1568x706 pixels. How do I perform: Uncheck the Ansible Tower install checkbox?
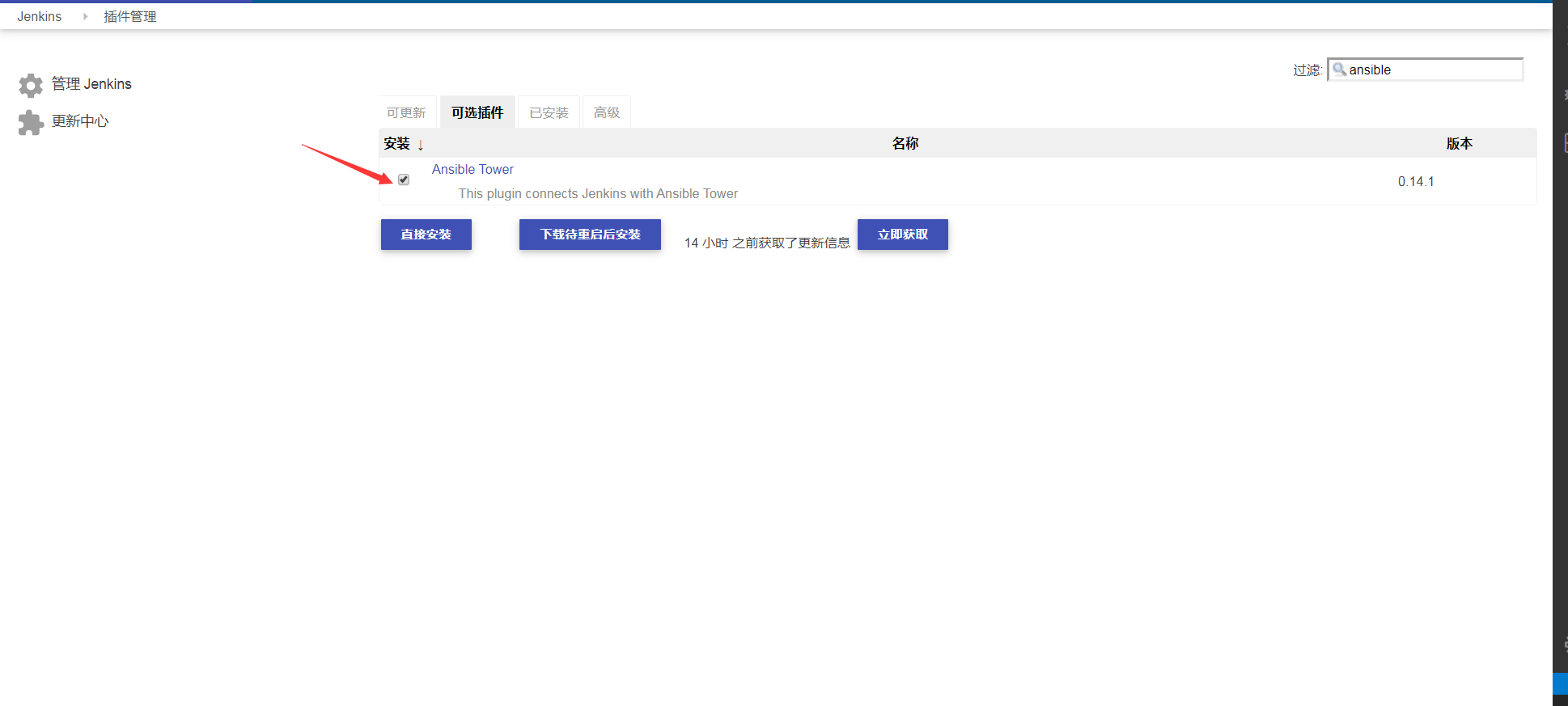coord(404,180)
